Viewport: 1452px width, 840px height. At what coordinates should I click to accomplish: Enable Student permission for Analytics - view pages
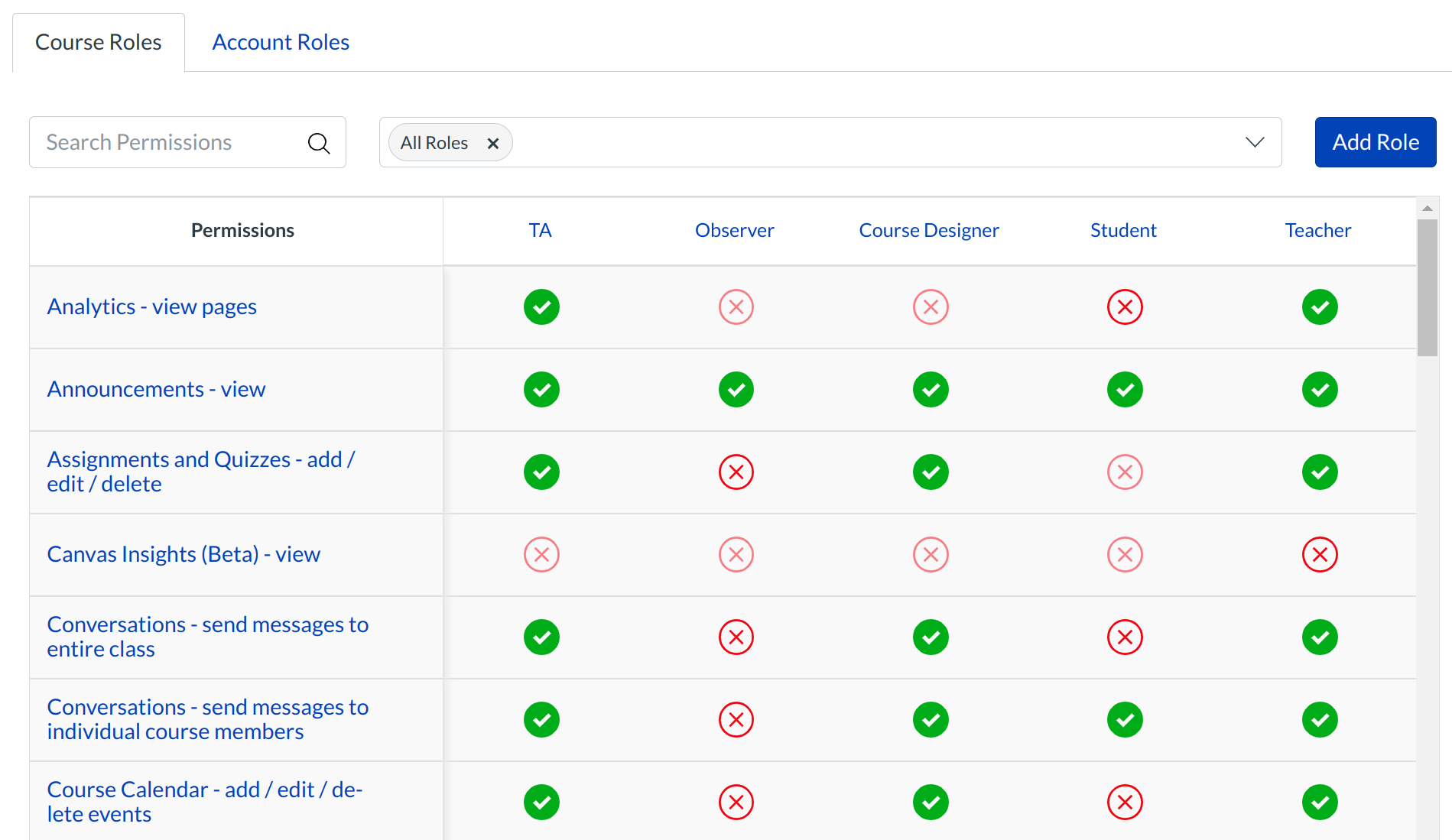pos(1125,306)
